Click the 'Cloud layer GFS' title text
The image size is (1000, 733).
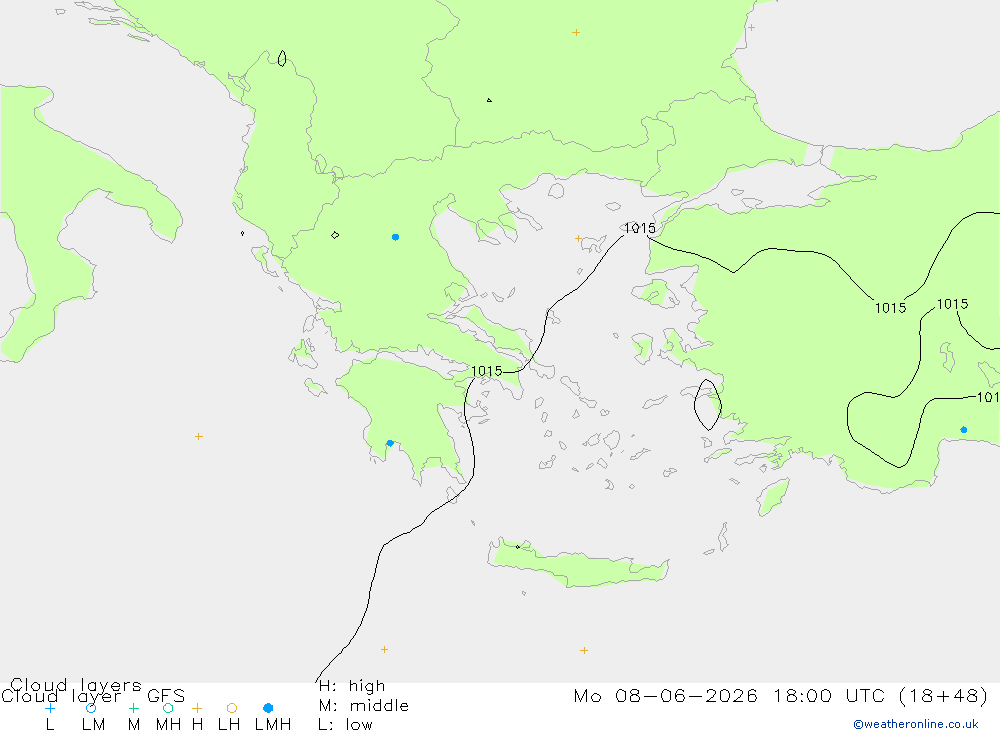coord(93,696)
